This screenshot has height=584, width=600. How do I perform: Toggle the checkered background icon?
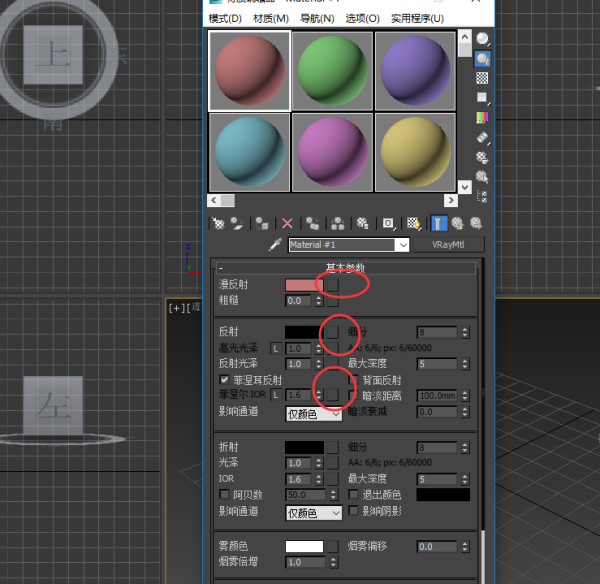coord(482,78)
